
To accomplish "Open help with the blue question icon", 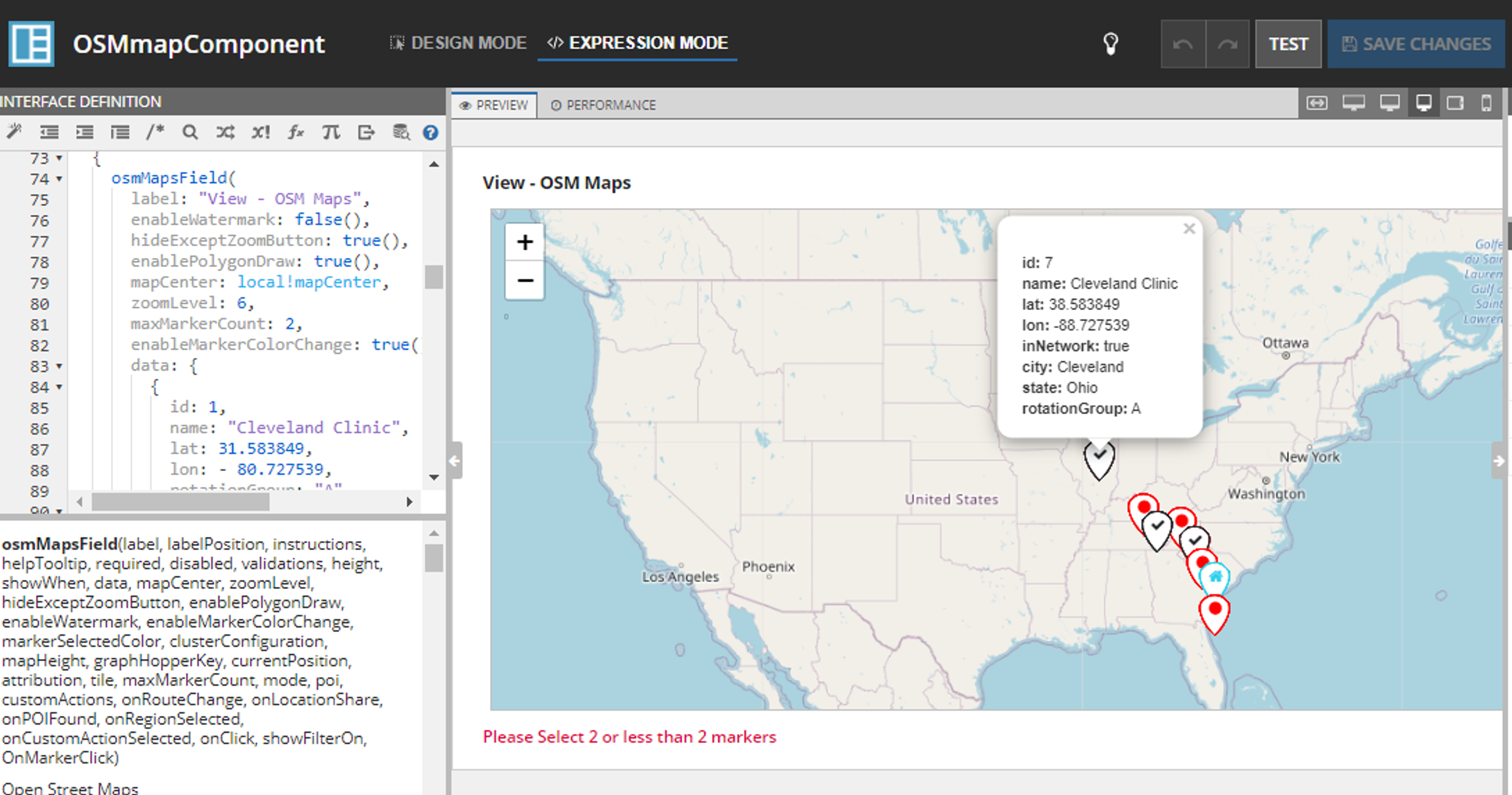I will click(x=430, y=133).
